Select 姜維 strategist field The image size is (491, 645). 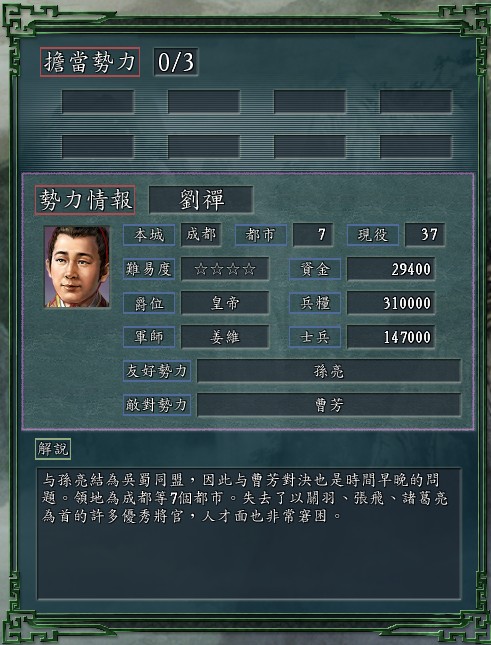225,337
